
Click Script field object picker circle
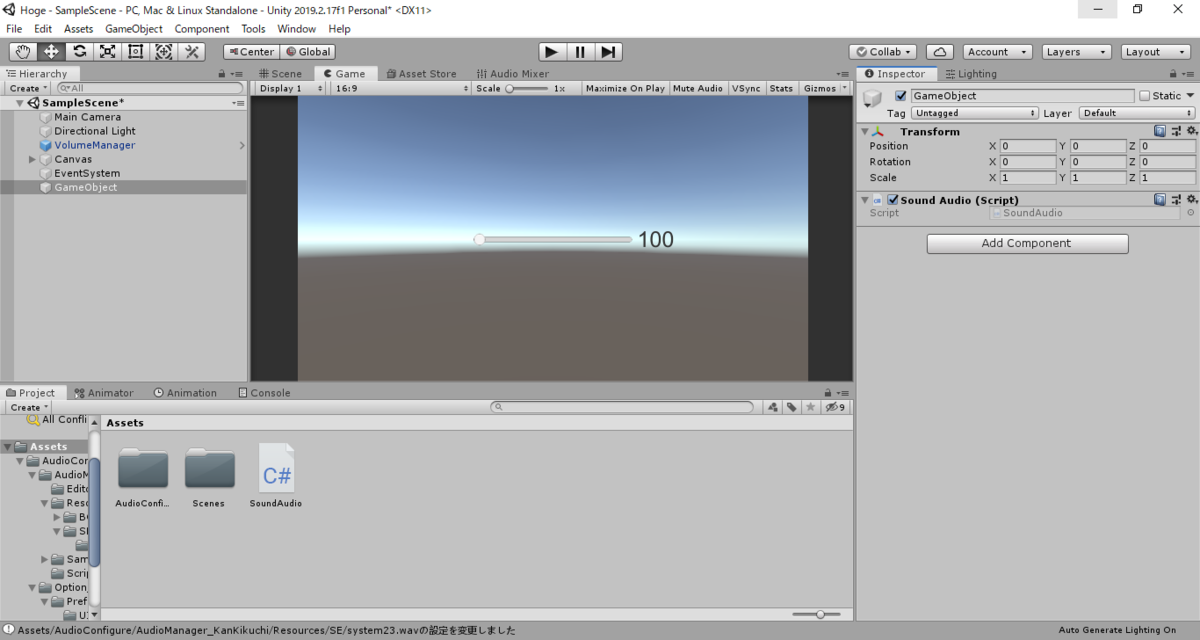[x=1190, y=213]
